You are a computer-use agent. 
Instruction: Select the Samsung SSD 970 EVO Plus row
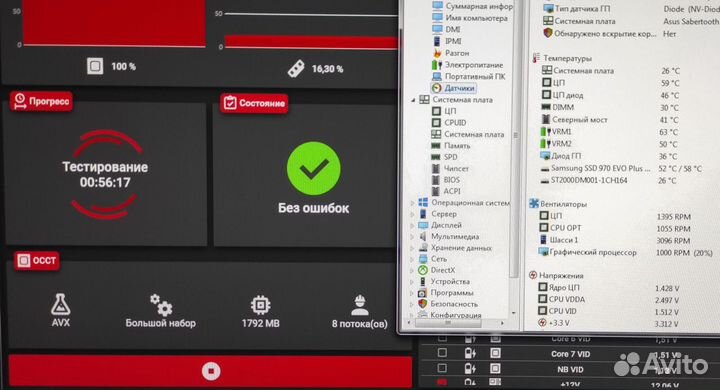pyautogui.click(x=621, y=169)
